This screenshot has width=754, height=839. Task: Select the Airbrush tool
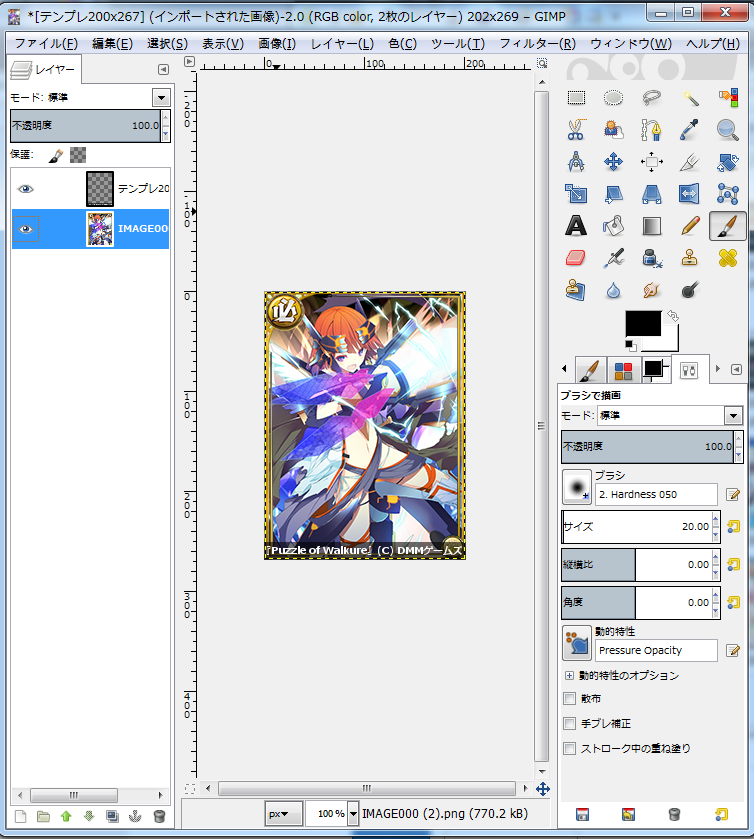[x=613, y=258]
